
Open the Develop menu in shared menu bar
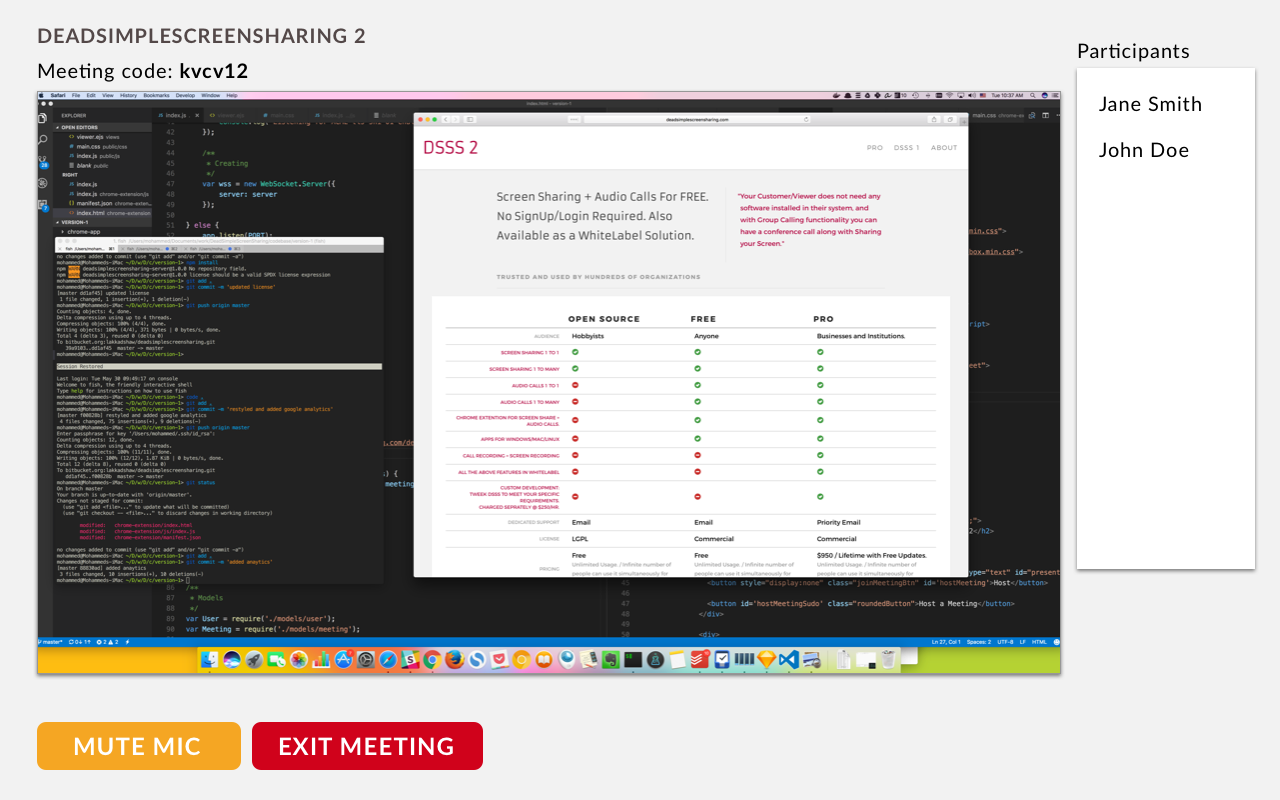tap(185, 95)
